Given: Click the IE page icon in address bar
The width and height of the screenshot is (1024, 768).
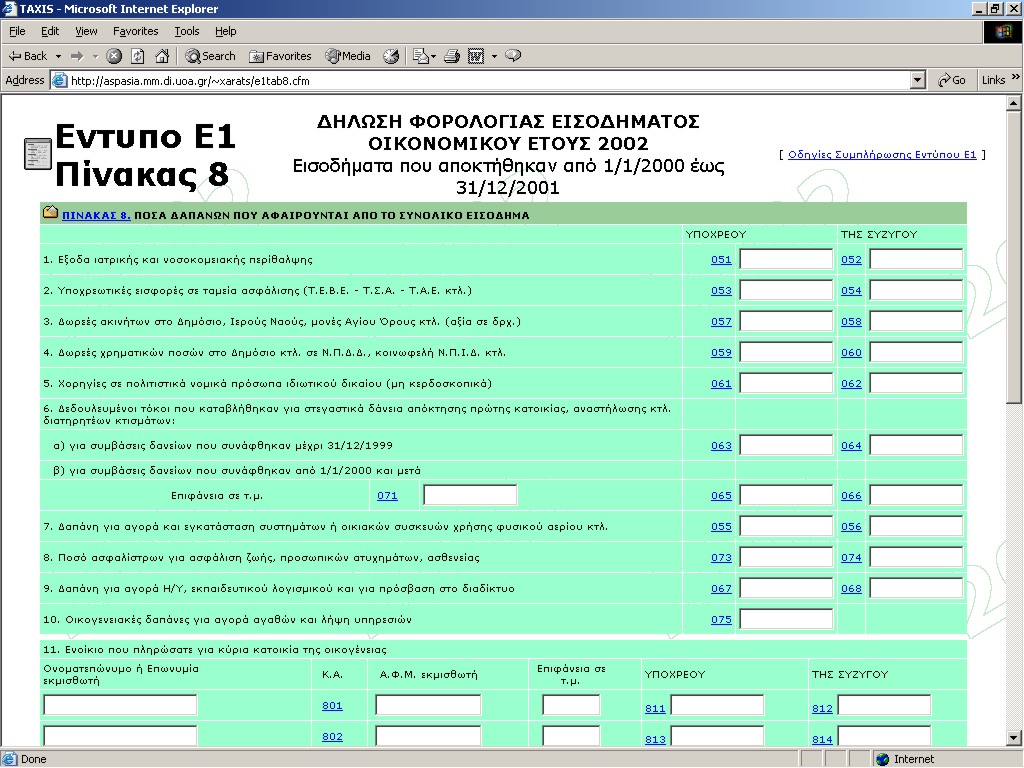Looking at the screenshot, I should click(x=59, y=80).
